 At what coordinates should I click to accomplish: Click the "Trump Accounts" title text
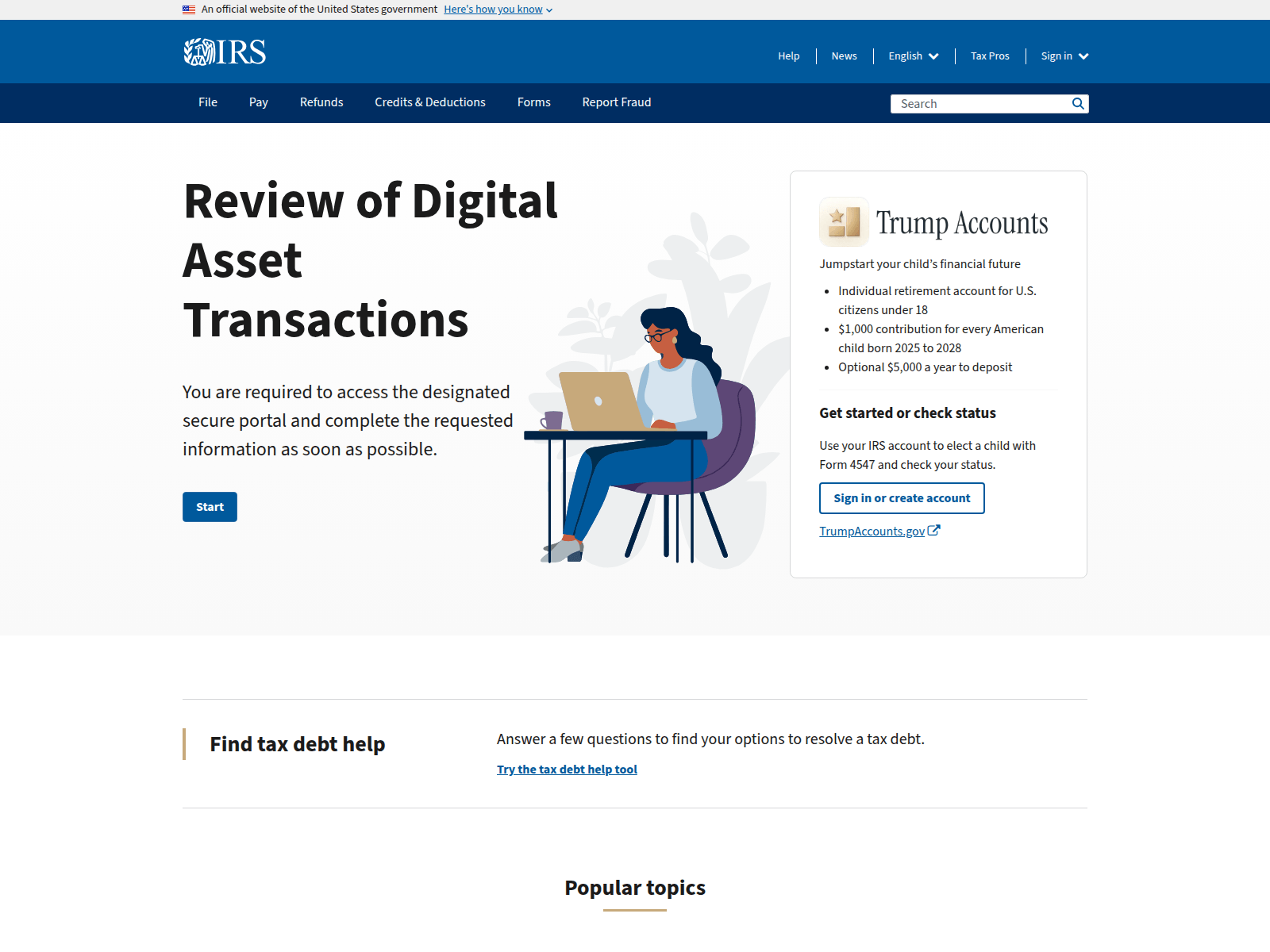coord(962,223)
